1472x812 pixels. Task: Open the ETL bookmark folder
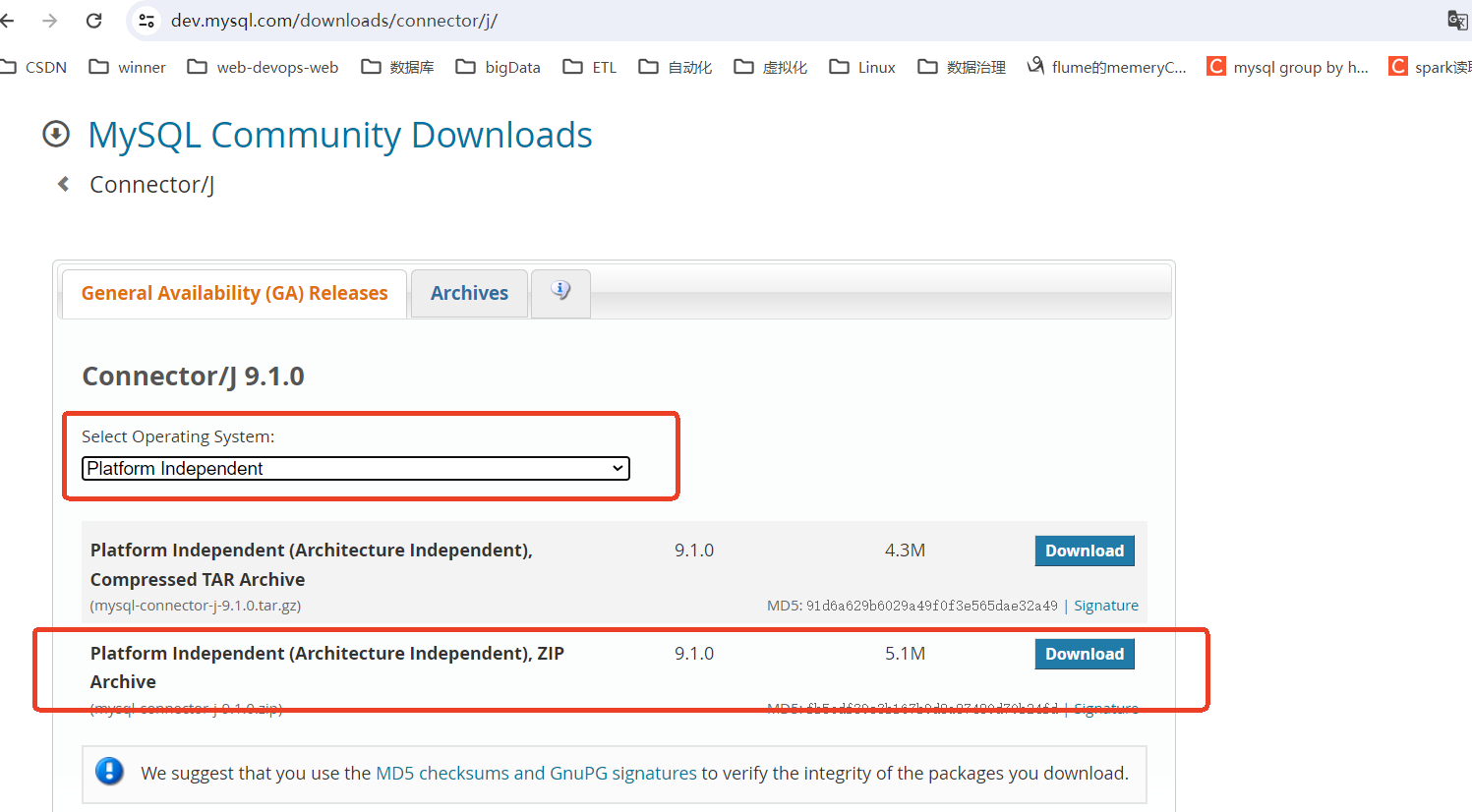(x=590, y=67)
